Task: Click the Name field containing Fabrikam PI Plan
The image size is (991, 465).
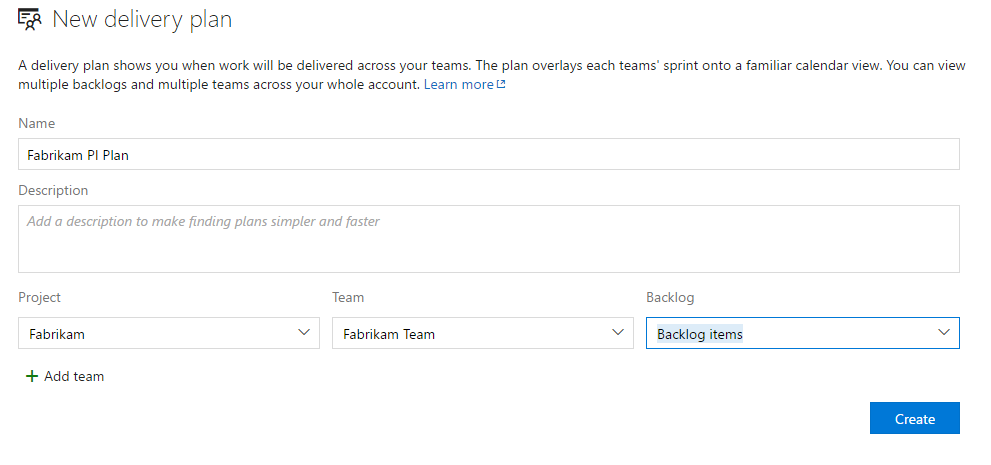Action: pyautogui.click(x=489, y=154)
